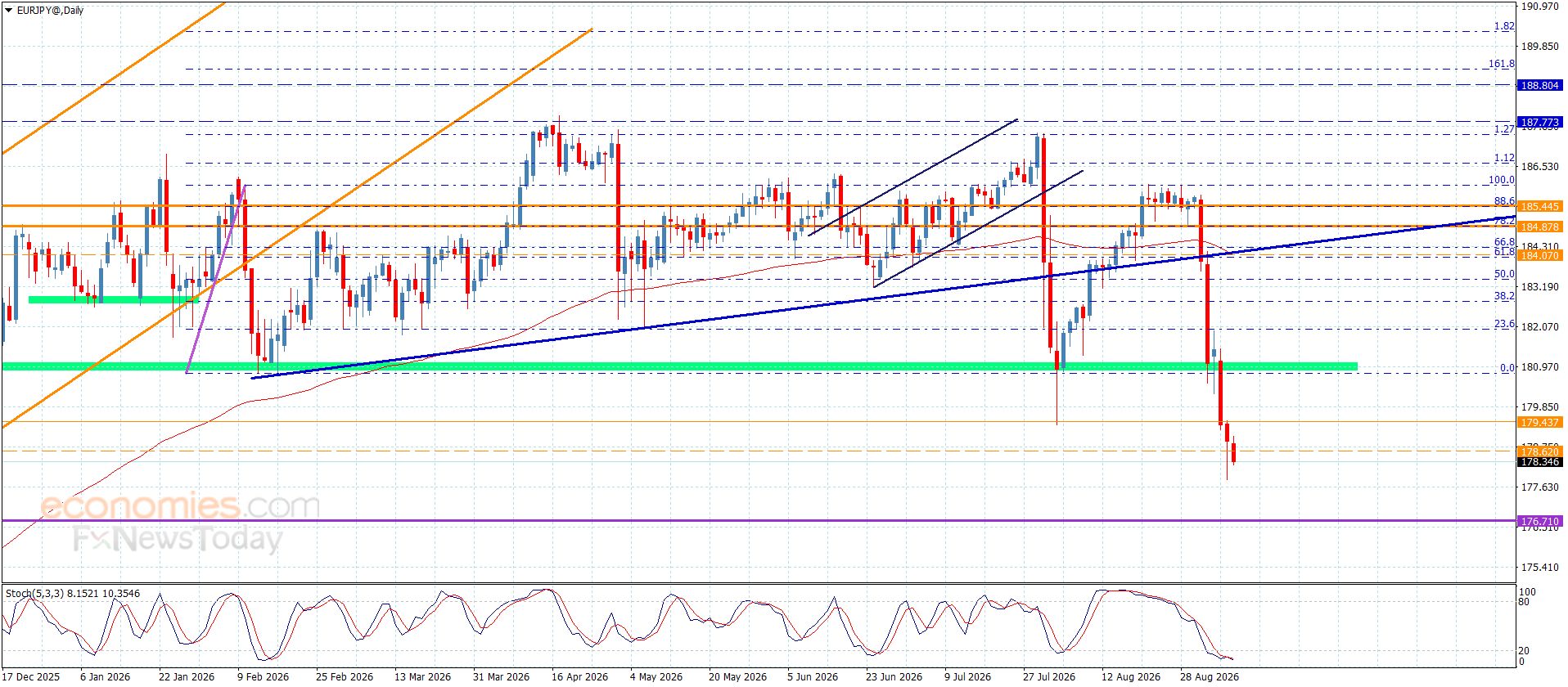Select the 1.27 Fibonacci level label
The image size is (1568, 687).
click(1504, 129)
